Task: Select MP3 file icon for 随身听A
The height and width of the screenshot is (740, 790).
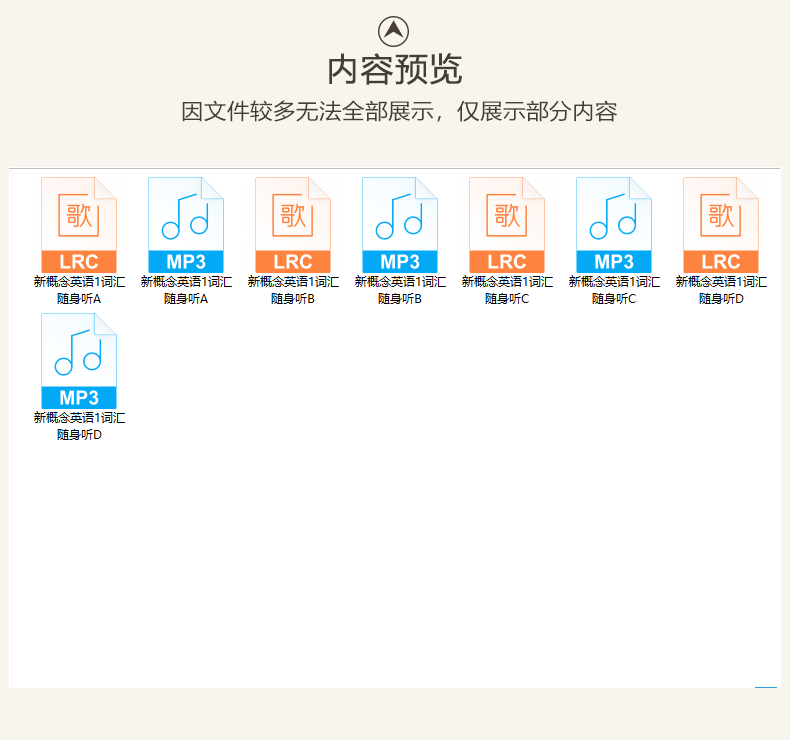Action: 186,225
